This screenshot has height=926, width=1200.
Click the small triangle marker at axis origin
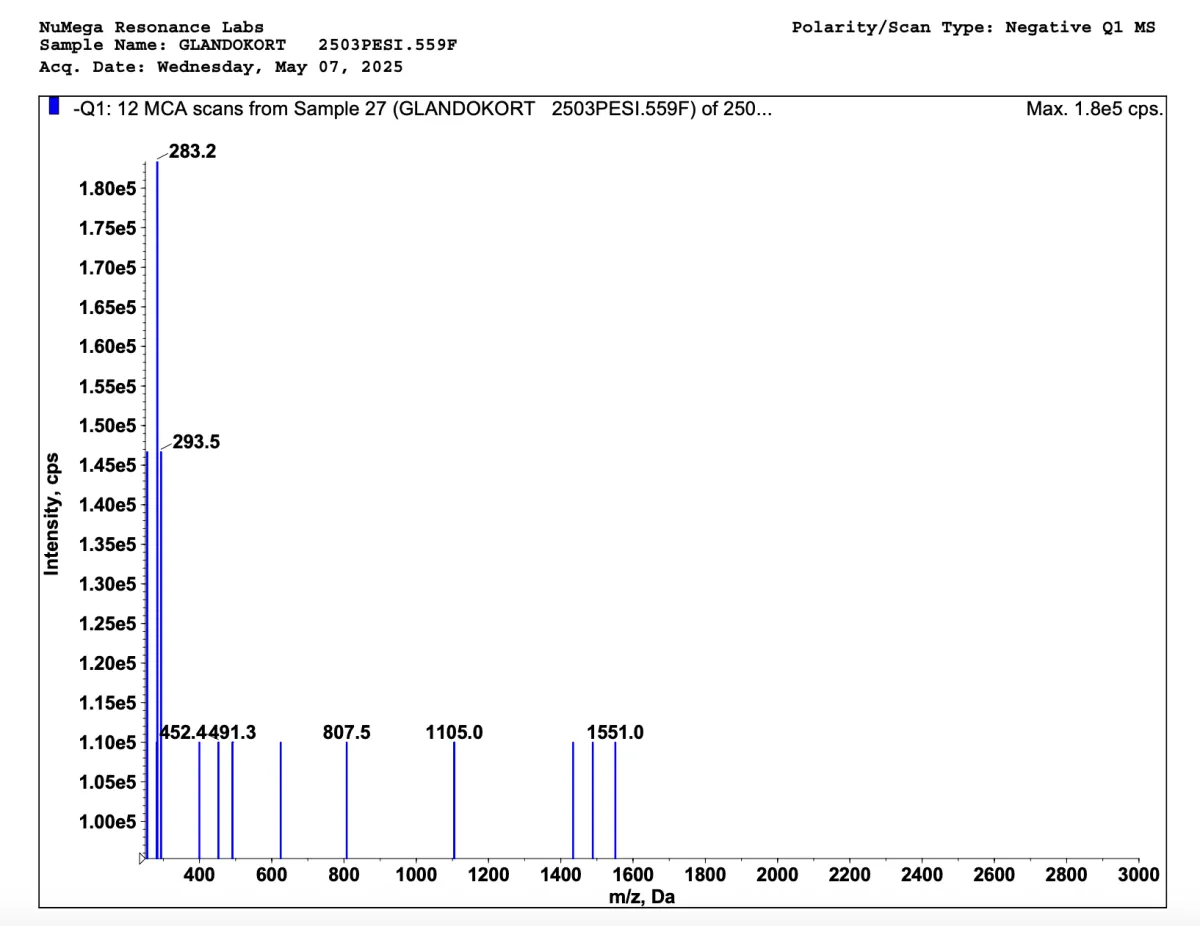(142, 858)
